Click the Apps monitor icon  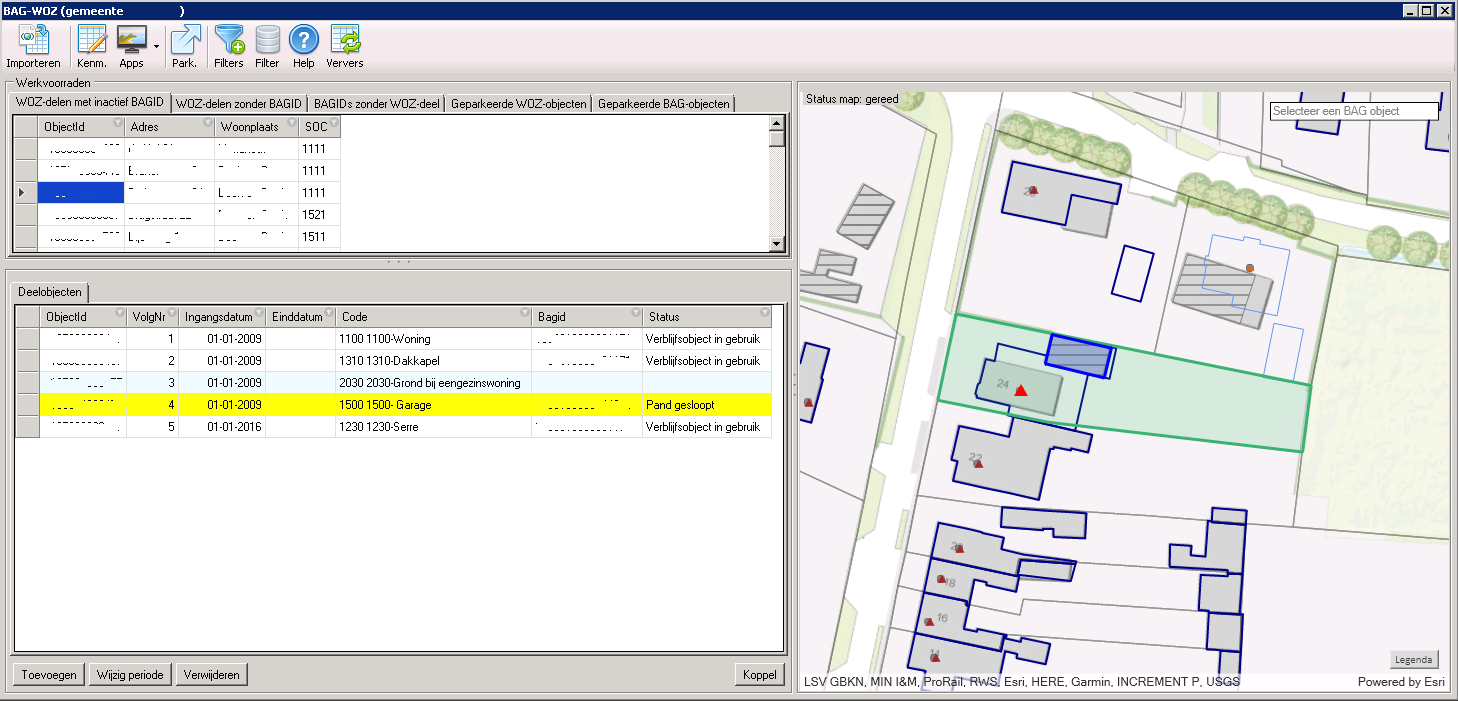132,41
